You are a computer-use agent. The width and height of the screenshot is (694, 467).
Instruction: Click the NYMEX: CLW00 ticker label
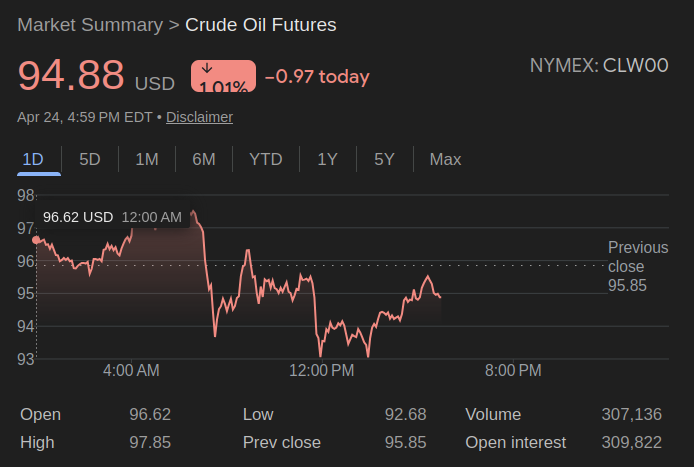pyautogui.click(x=599, y=66)
